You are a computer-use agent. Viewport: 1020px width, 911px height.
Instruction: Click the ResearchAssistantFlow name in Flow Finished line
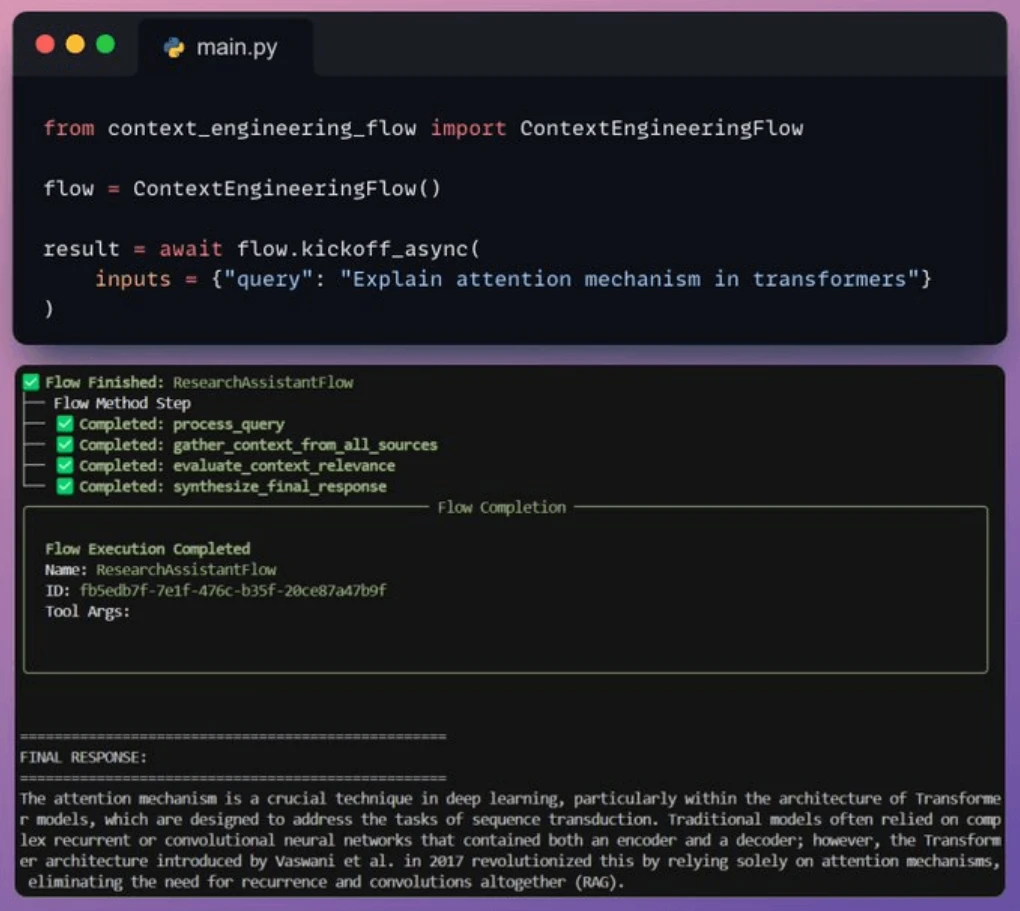[x=263, y=383]
